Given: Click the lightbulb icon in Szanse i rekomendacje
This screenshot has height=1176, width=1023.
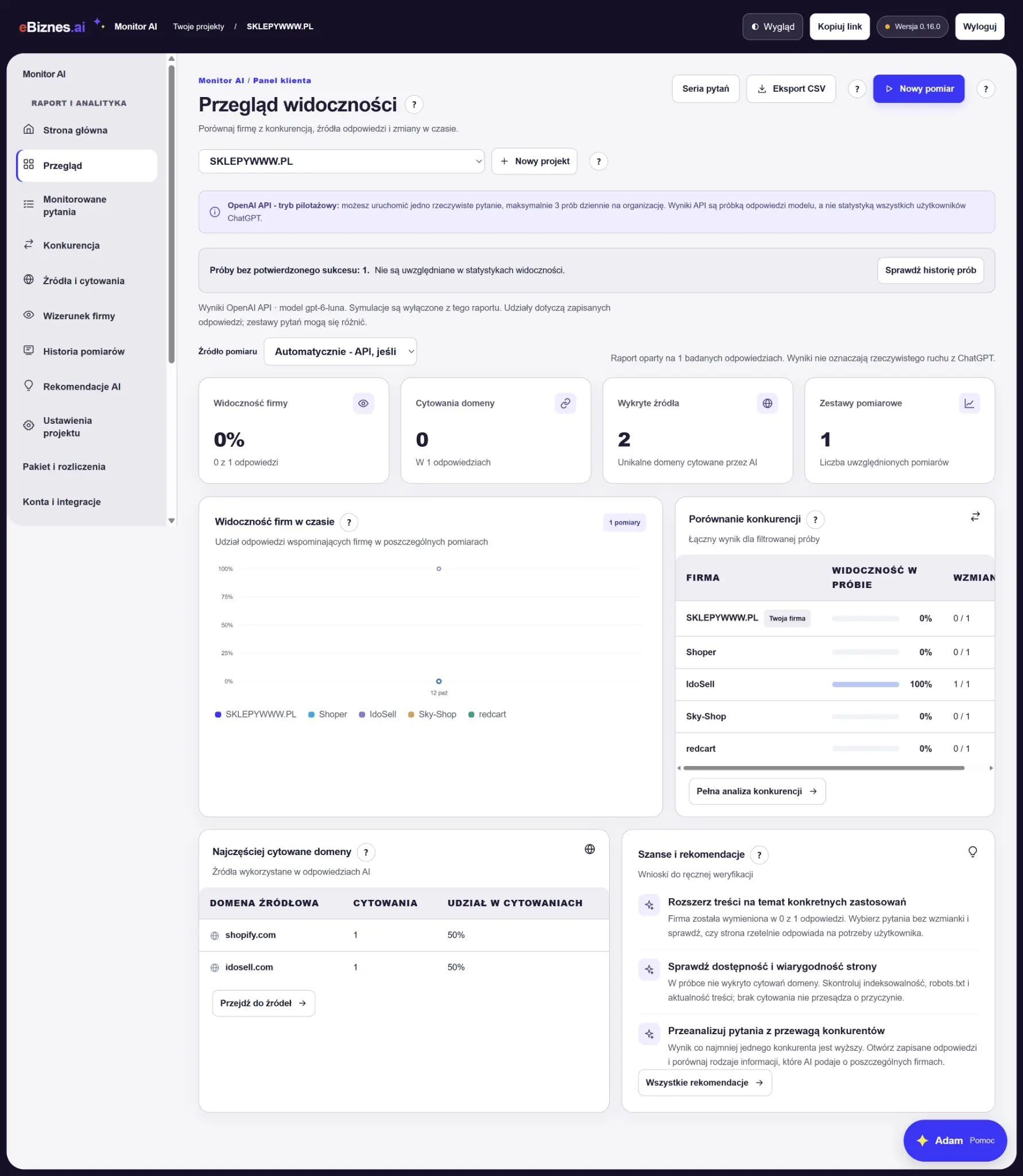Looking at the screenshot, I should [x=972, y=852].
